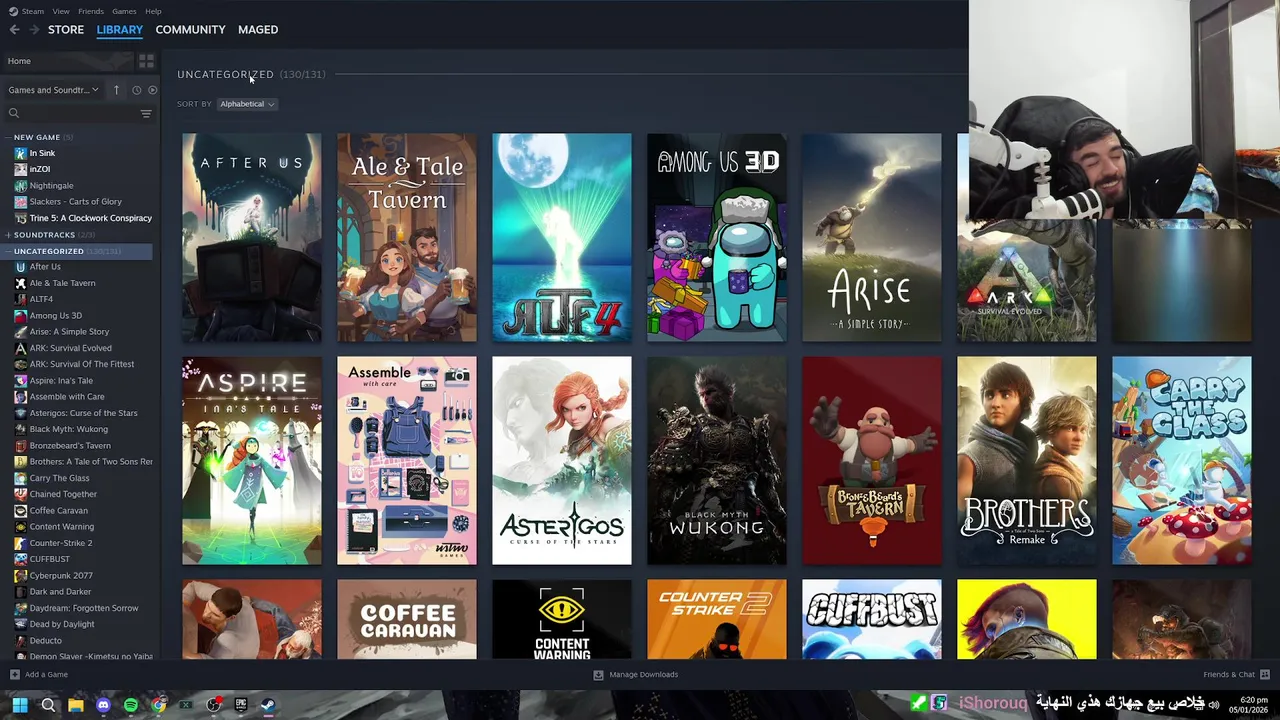Image resolution: width=1280 pixels, height=720 pixels.
Task: Select Dead by Daylight in sidebar
Action: [x=62, y=624]
